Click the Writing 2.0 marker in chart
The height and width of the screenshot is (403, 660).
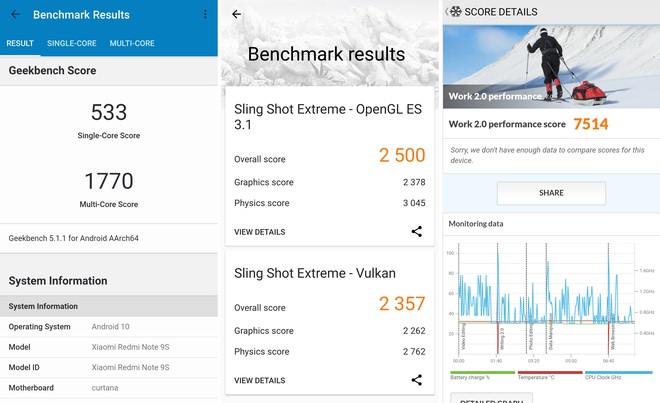coord(502,339)
